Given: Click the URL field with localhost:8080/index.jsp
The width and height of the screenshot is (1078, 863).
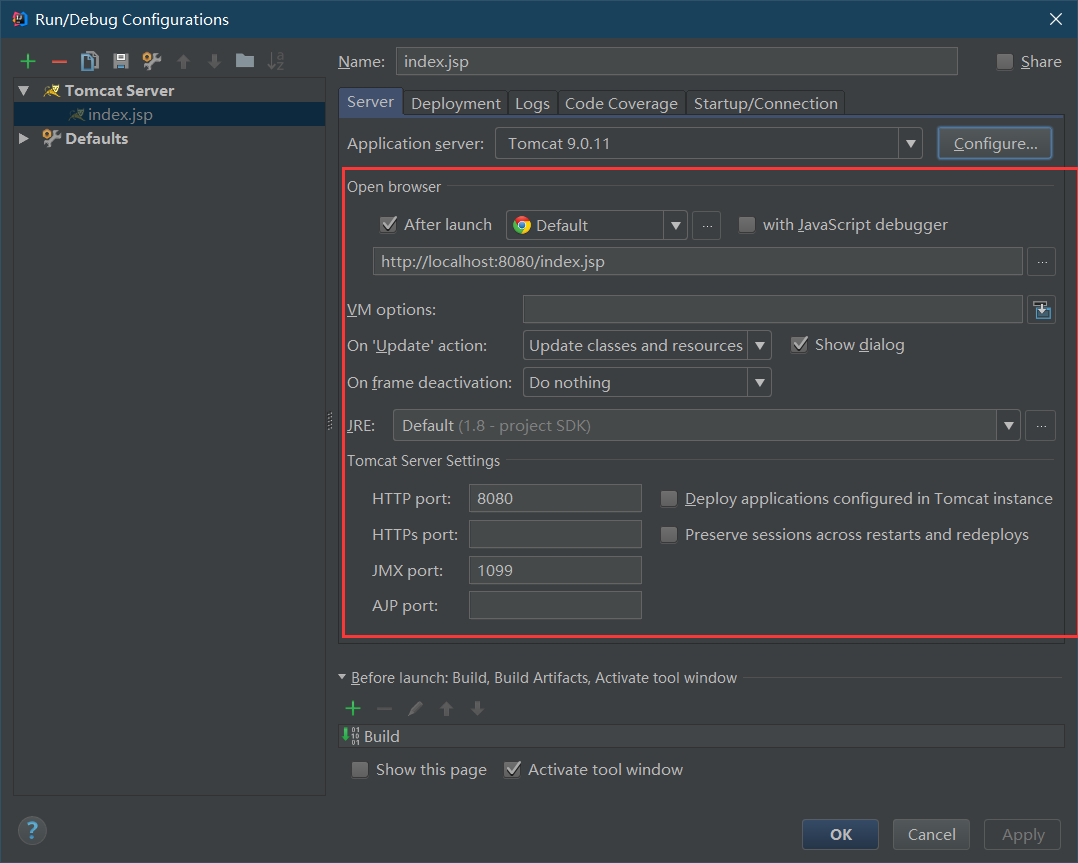Looking at the screenshot, I should [x=697, y=262].
